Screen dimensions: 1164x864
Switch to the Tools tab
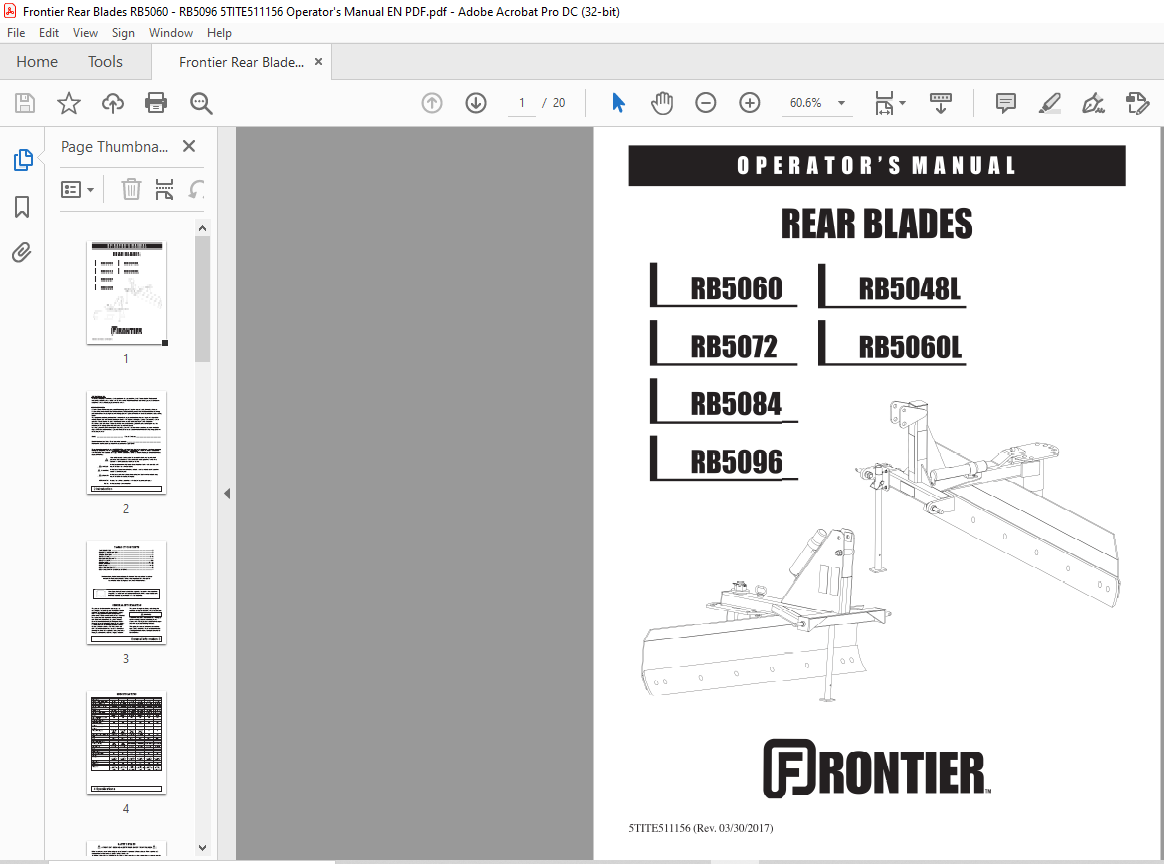(x=105, y=62)
